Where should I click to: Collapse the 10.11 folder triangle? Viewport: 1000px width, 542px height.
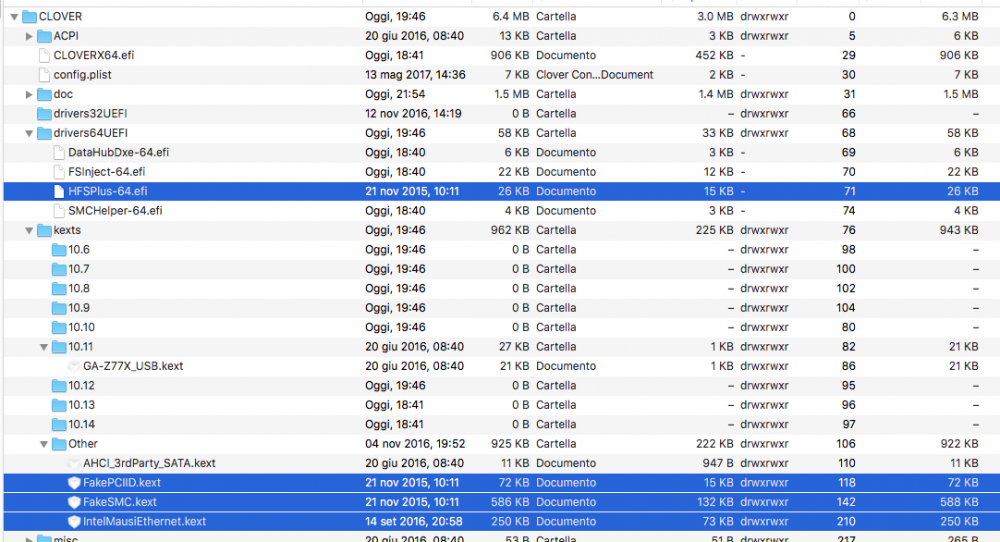pyautogui.click(x=43, y=347)
